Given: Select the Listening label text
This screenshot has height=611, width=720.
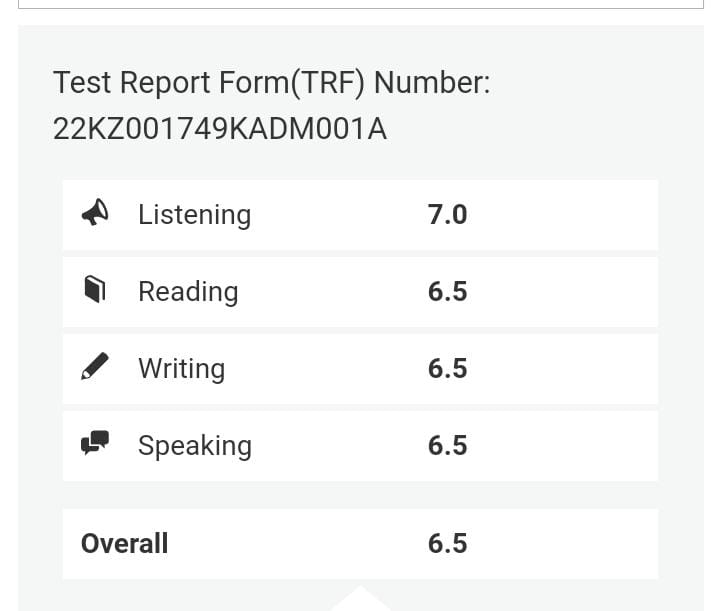Looking at the screenshot, I should 195,215.
